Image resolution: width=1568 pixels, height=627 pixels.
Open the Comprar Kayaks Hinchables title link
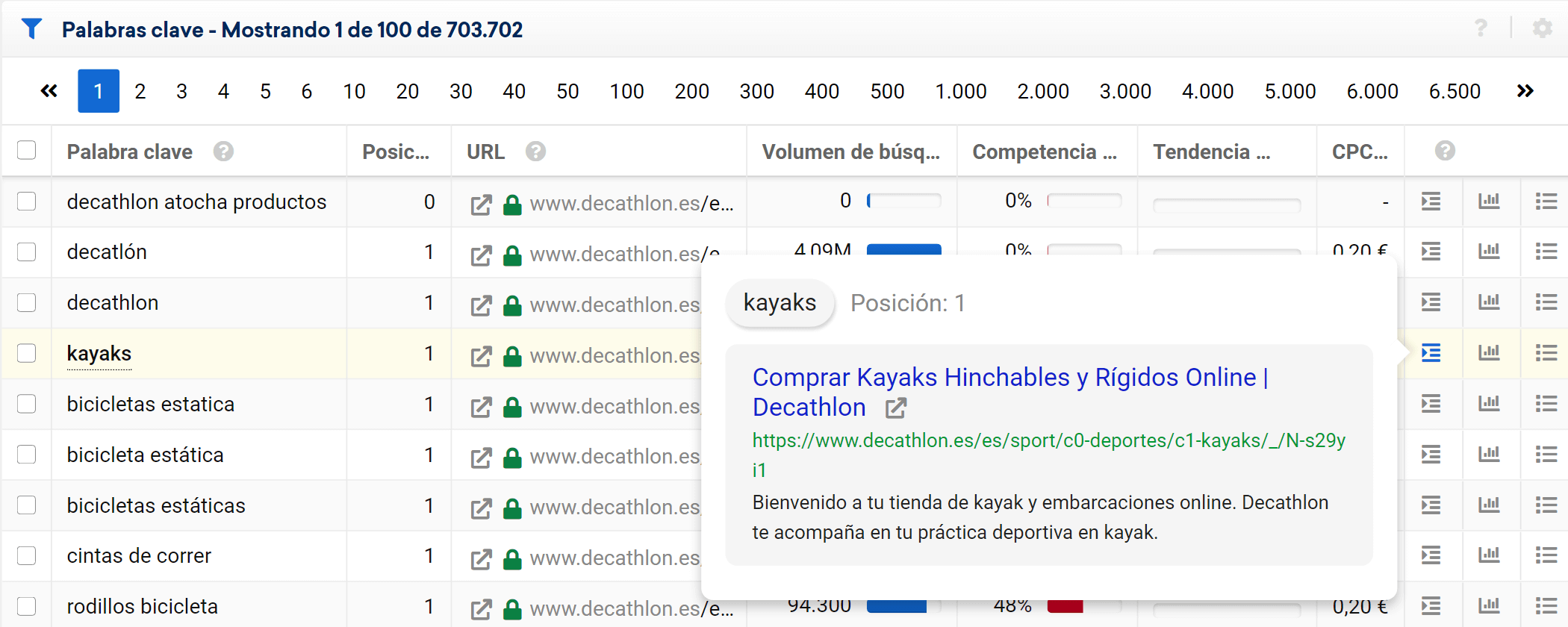point(1009,378)
